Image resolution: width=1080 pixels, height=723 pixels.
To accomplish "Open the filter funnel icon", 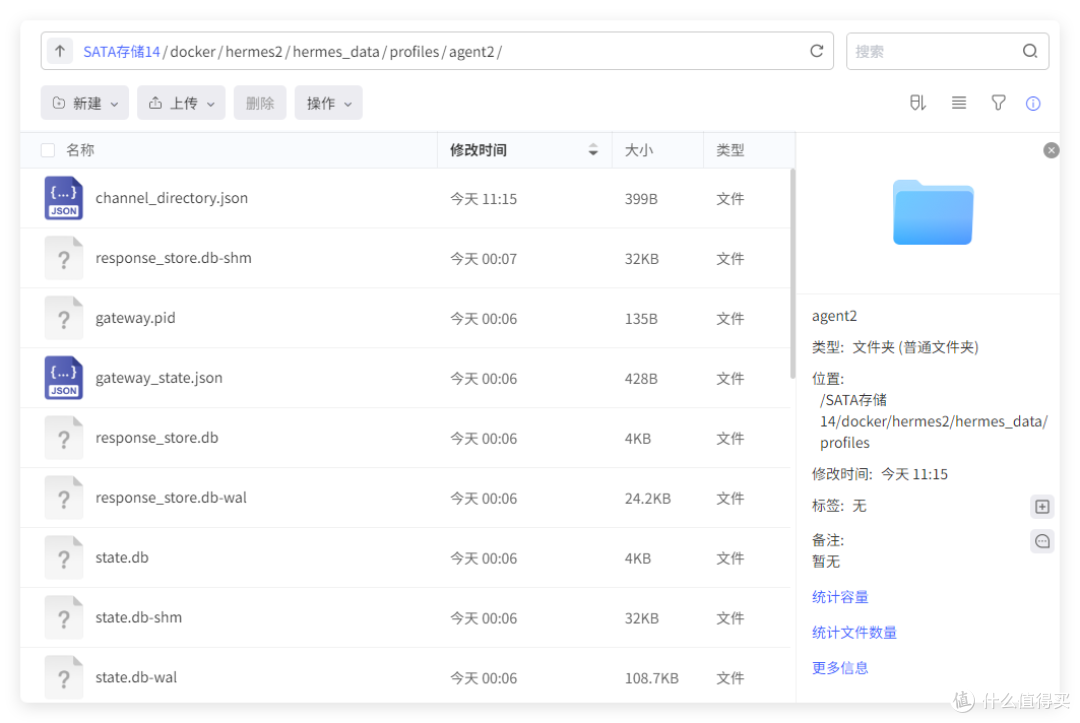I will 998,103.
